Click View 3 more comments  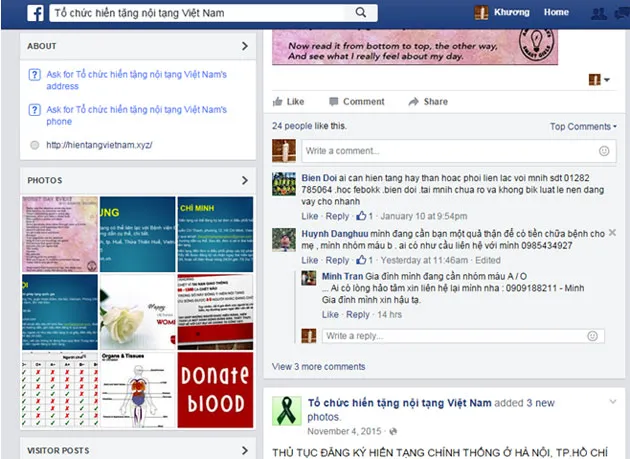tap(319, 367)
